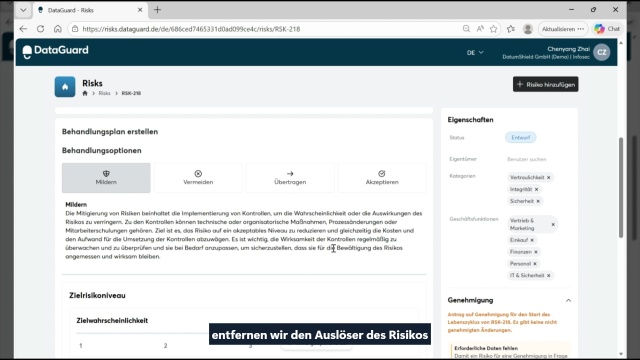This screenshot has width=640, height=360.
Task: Open the CZ user avatar menu
Action: [602, 52]
